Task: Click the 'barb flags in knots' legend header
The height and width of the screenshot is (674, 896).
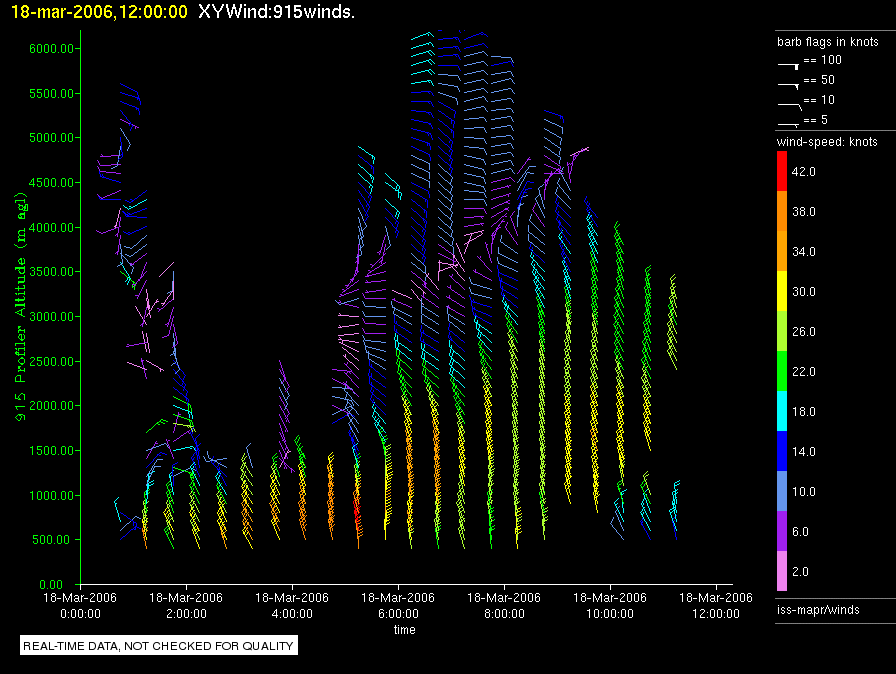Action: (x=828, y=43)
